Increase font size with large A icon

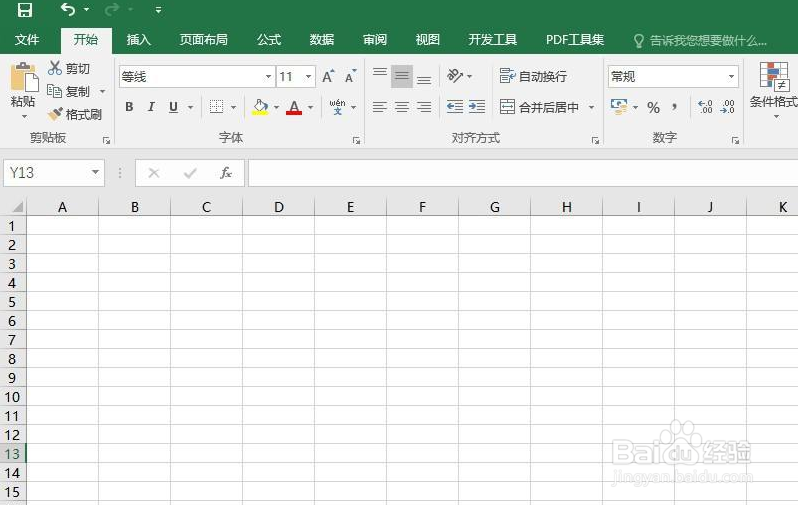[x=328, y=76]
